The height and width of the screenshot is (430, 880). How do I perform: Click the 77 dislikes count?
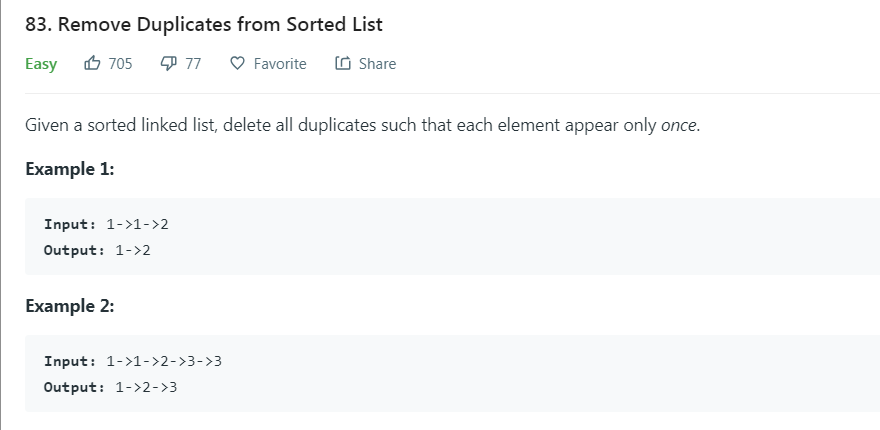[193, 63]
